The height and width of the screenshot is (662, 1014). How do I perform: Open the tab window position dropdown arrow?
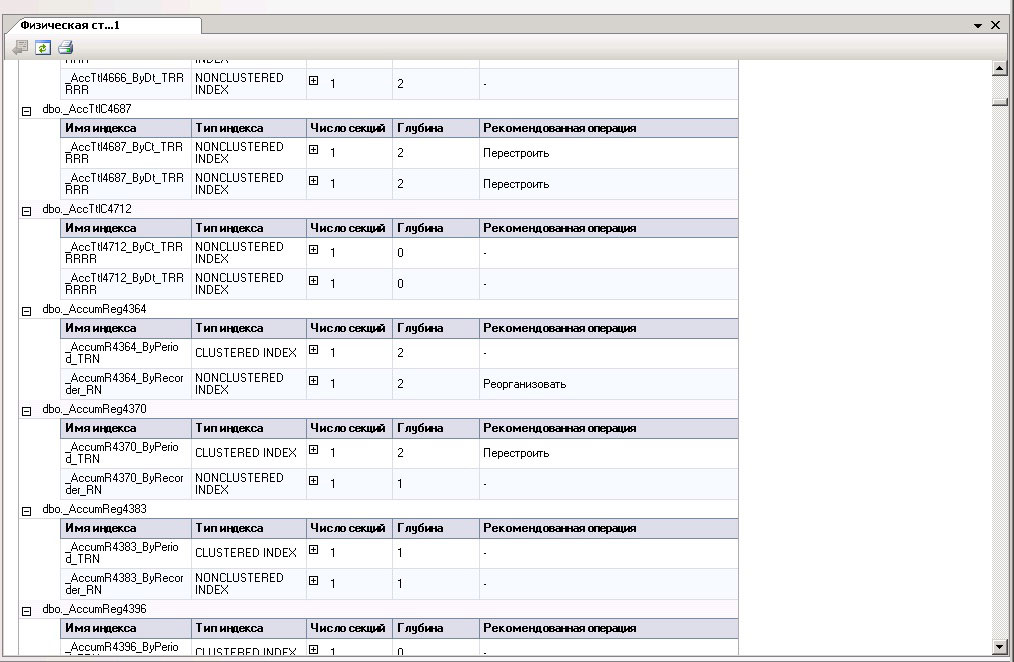tap(978, 26)
